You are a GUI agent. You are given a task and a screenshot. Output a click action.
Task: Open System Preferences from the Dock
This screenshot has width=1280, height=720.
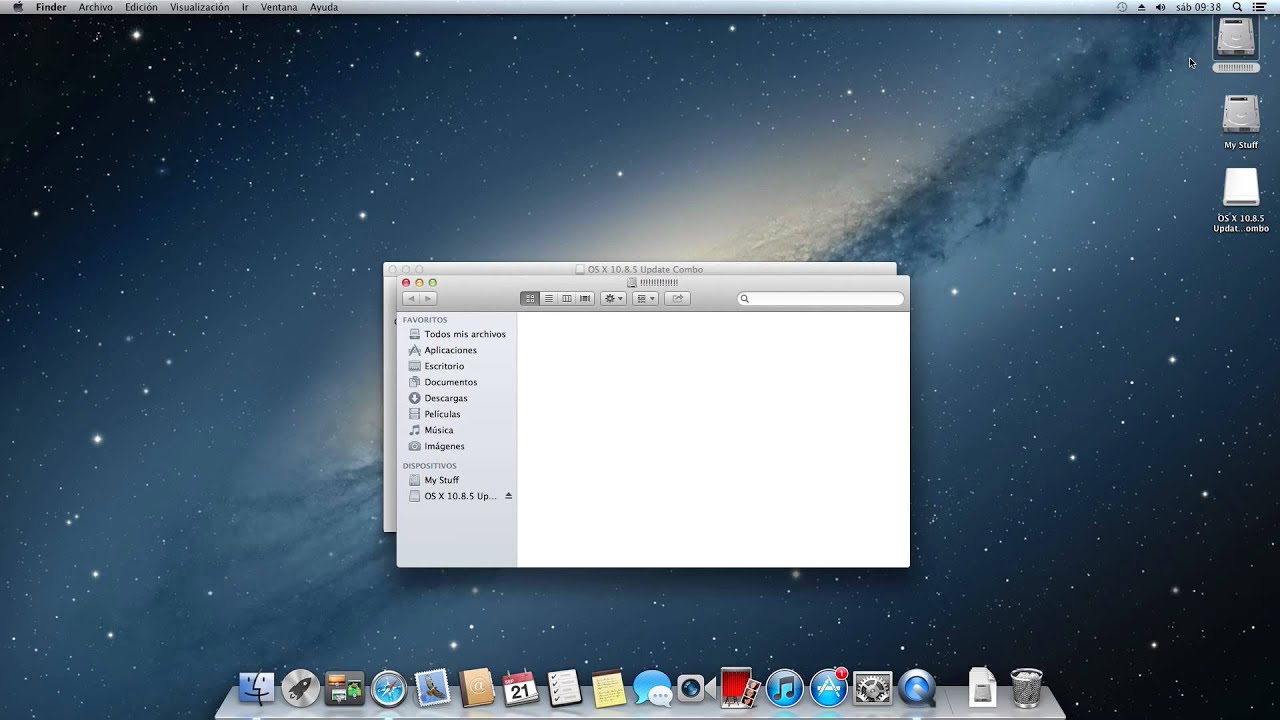pyautogui.click(x=872, y=688)
